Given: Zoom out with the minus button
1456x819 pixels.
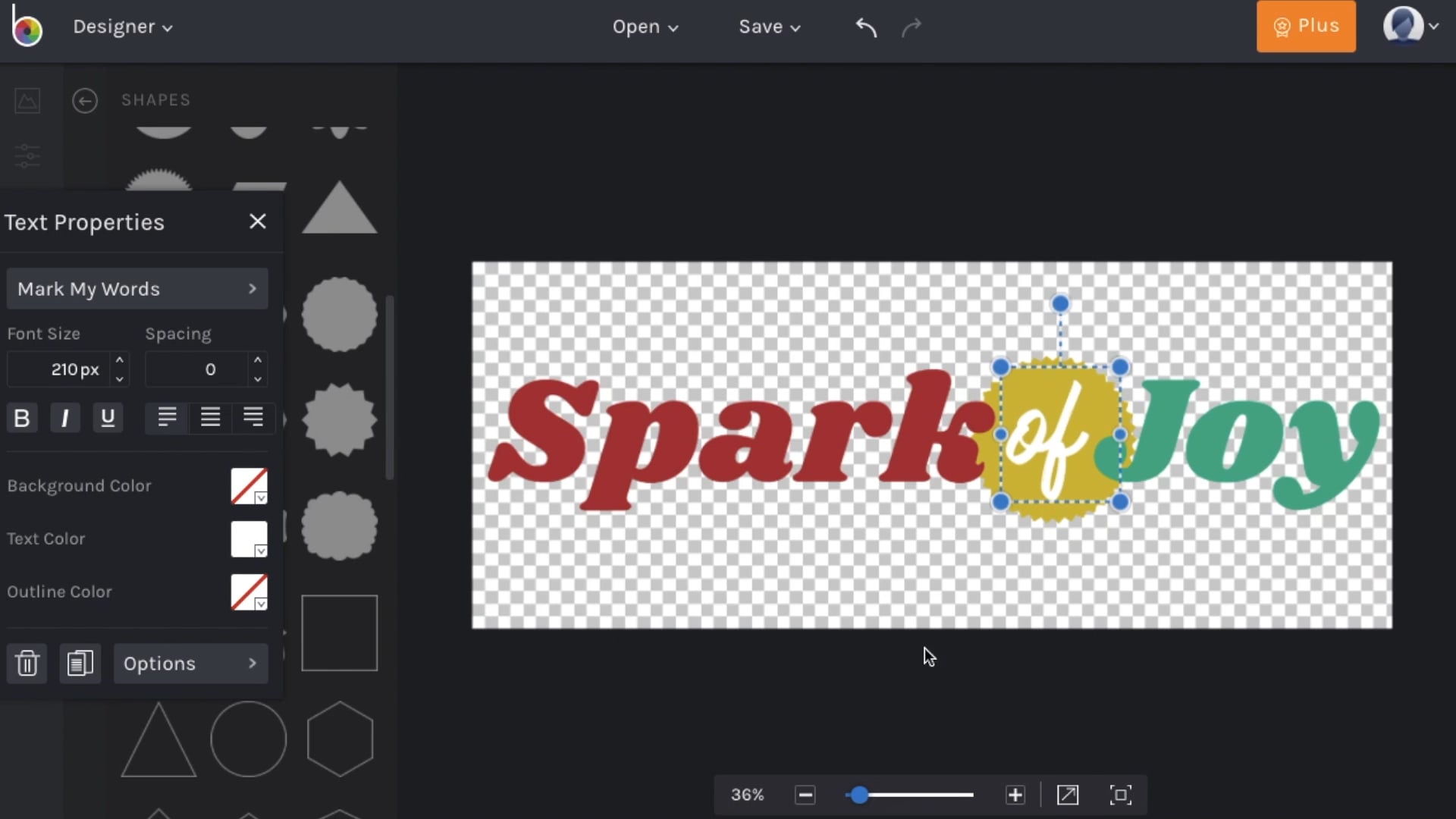Looking at the screenshot, I should pos(805,795).
